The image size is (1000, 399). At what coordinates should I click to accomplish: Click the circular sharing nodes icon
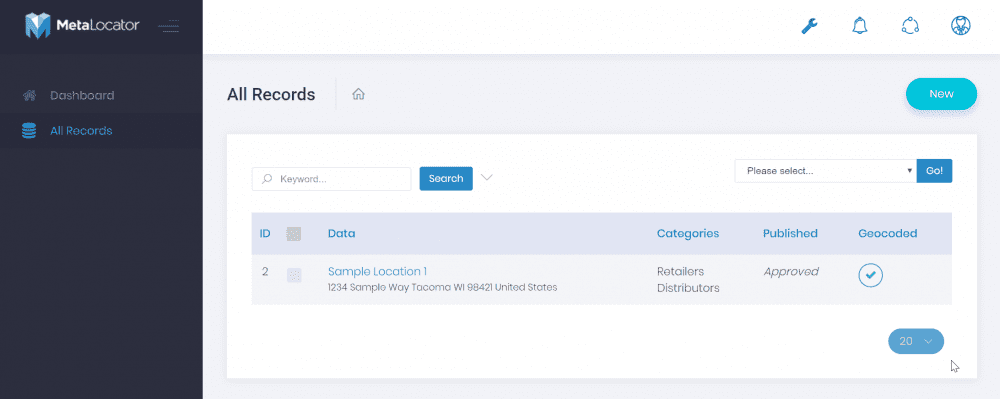pyautogui.click(x=910, y=26)
